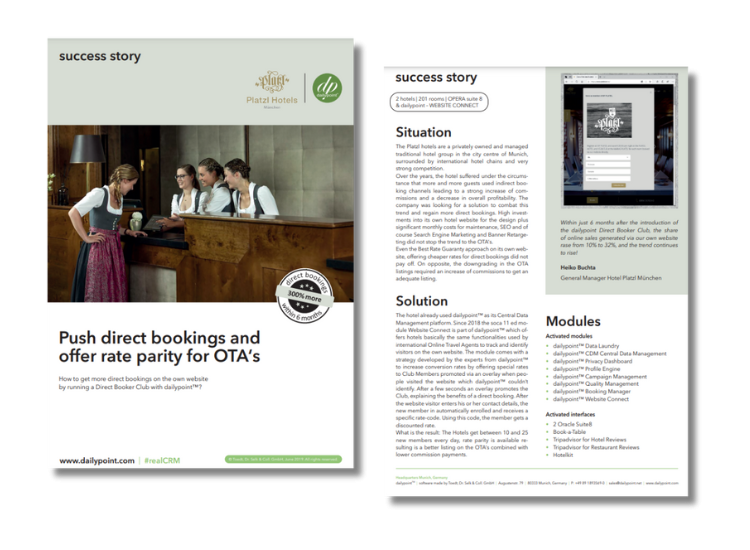Click the "dailypoint Quality Management" item

point(596,384)
